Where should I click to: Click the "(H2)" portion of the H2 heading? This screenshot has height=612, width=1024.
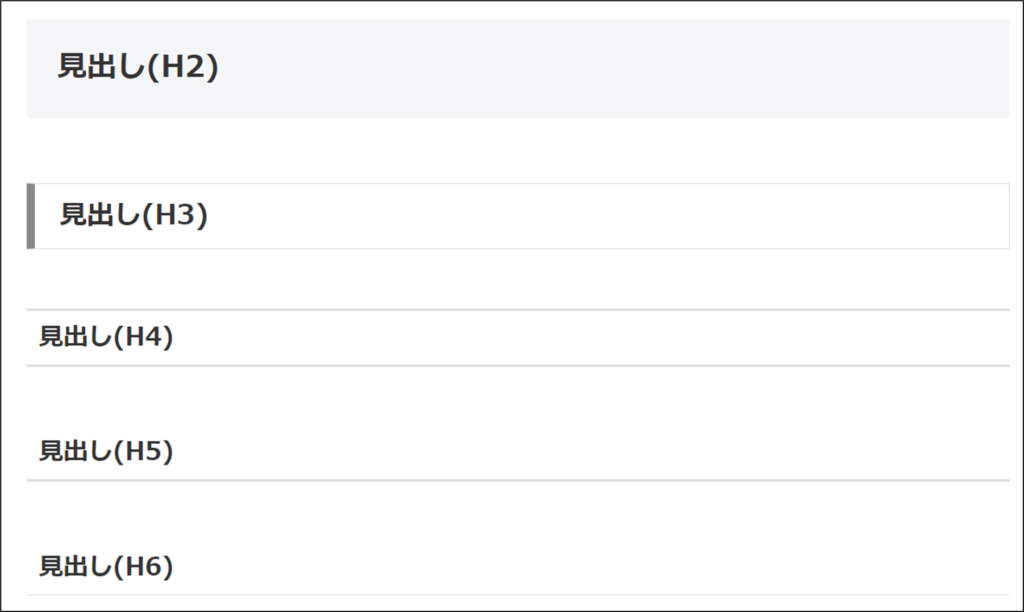[183, 67]
